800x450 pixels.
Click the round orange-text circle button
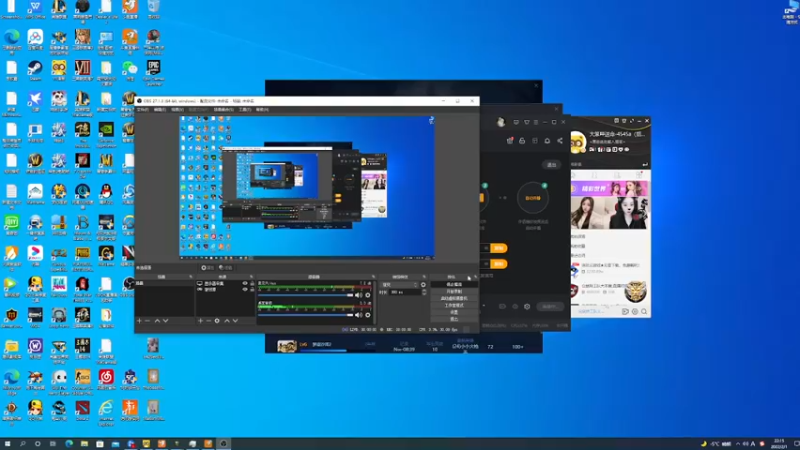[533, 198]
